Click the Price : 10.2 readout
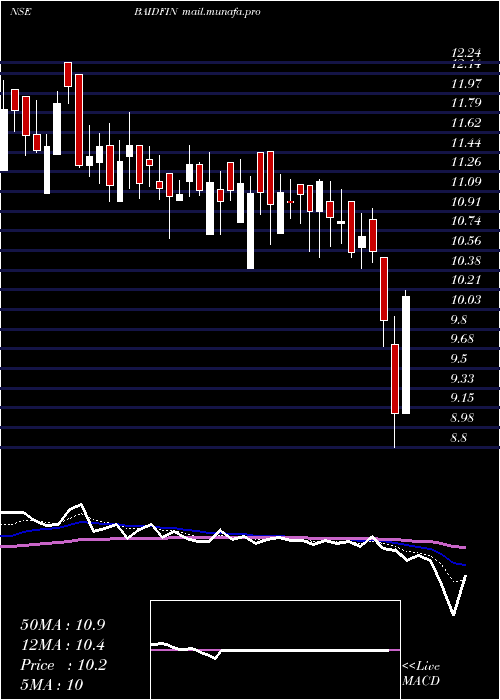Viewport: 500px width, 700px height. point(63,665)
